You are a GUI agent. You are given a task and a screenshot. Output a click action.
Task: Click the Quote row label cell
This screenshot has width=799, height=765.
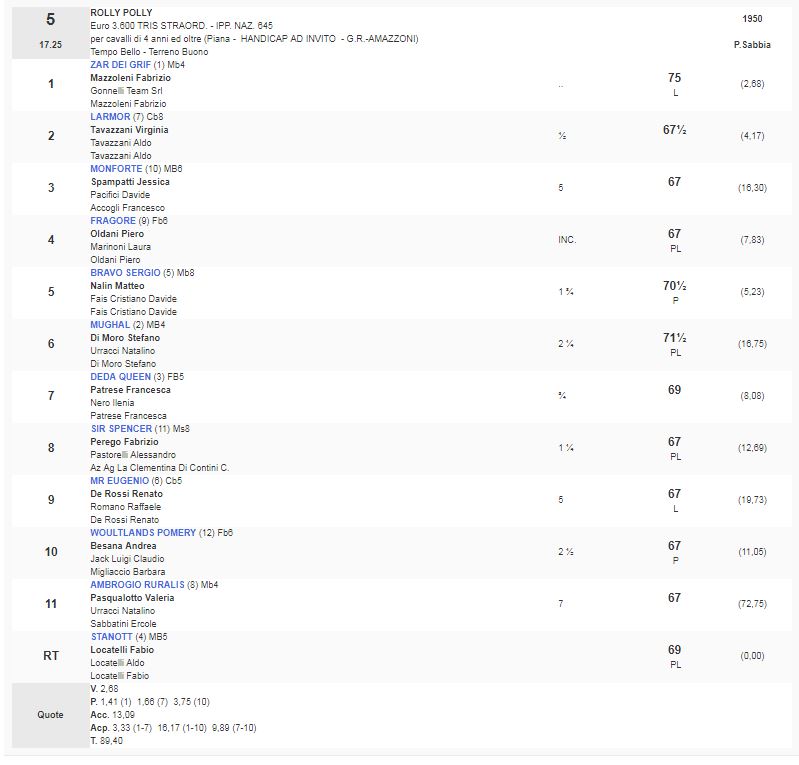point(51,715)
